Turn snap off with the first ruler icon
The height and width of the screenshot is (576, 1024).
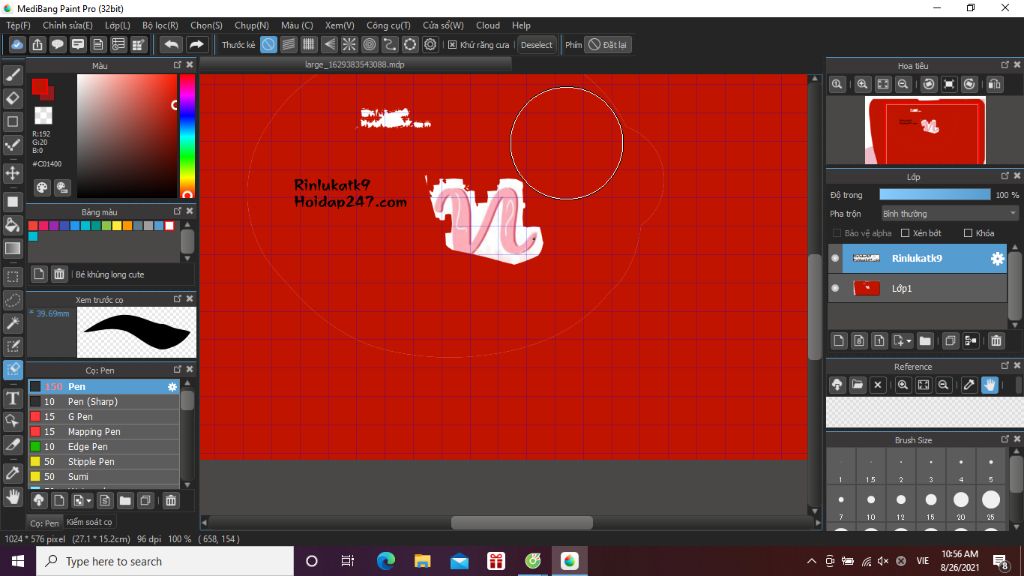click(x=268, y=44)
